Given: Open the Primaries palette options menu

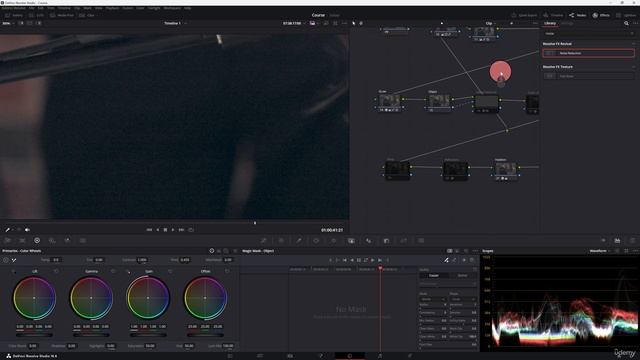Looking at the screenshot, I should (235, 251).
